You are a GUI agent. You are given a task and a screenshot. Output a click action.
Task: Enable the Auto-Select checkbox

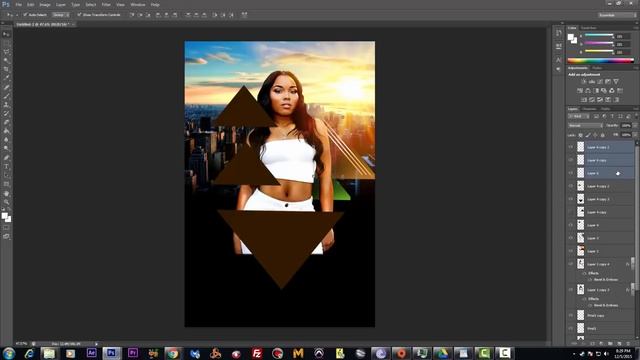[x=24, y=15]
